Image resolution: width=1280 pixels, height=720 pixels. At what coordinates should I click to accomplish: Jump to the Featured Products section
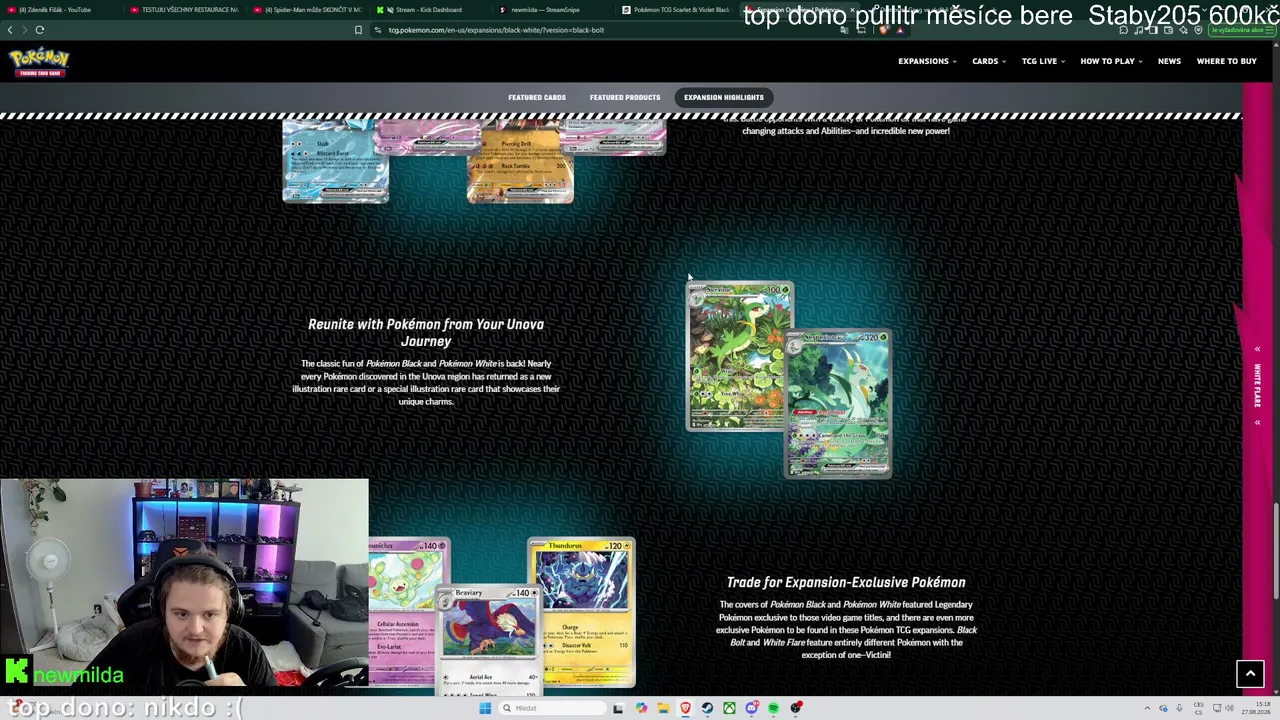625,97
